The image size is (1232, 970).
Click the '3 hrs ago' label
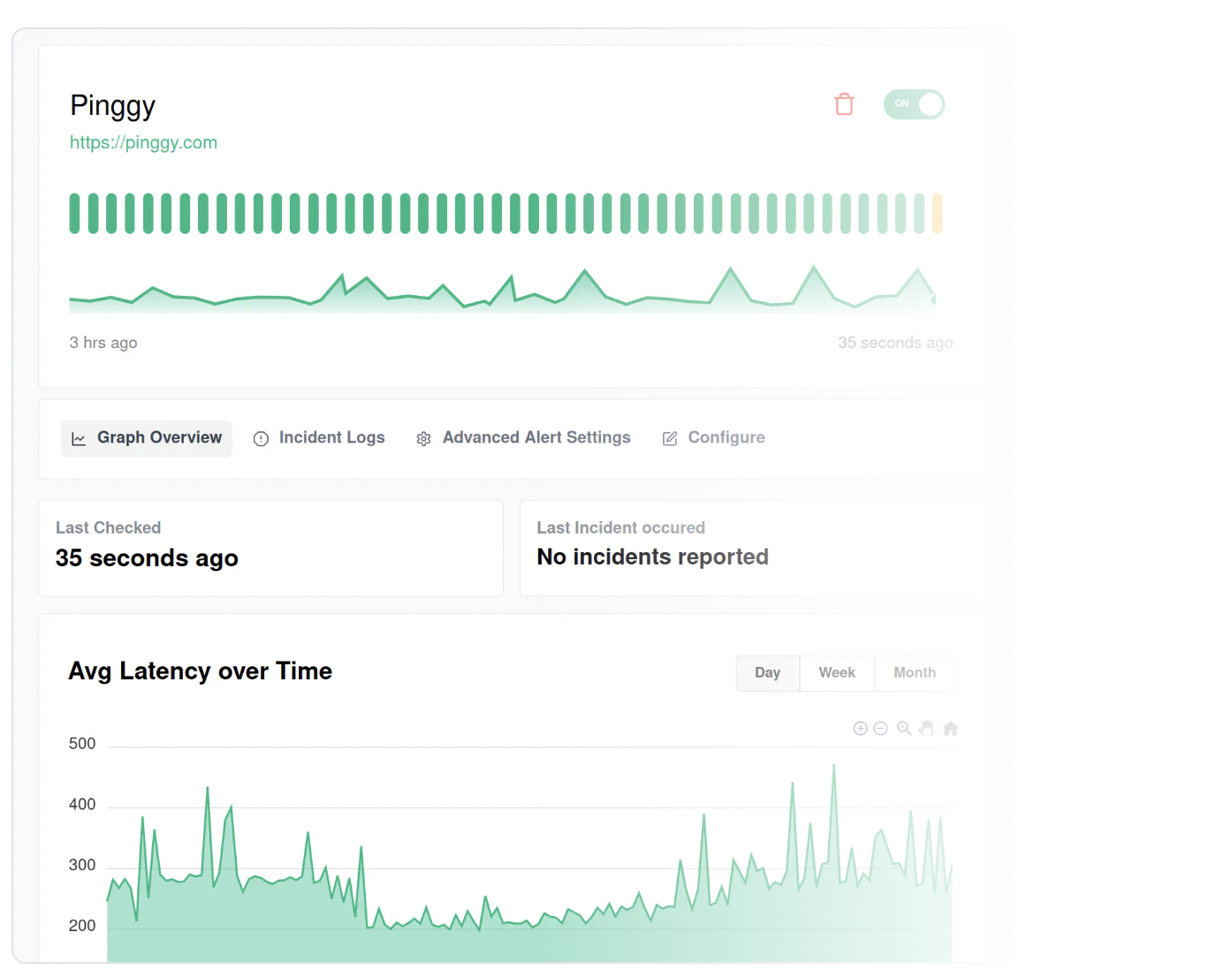103,343
